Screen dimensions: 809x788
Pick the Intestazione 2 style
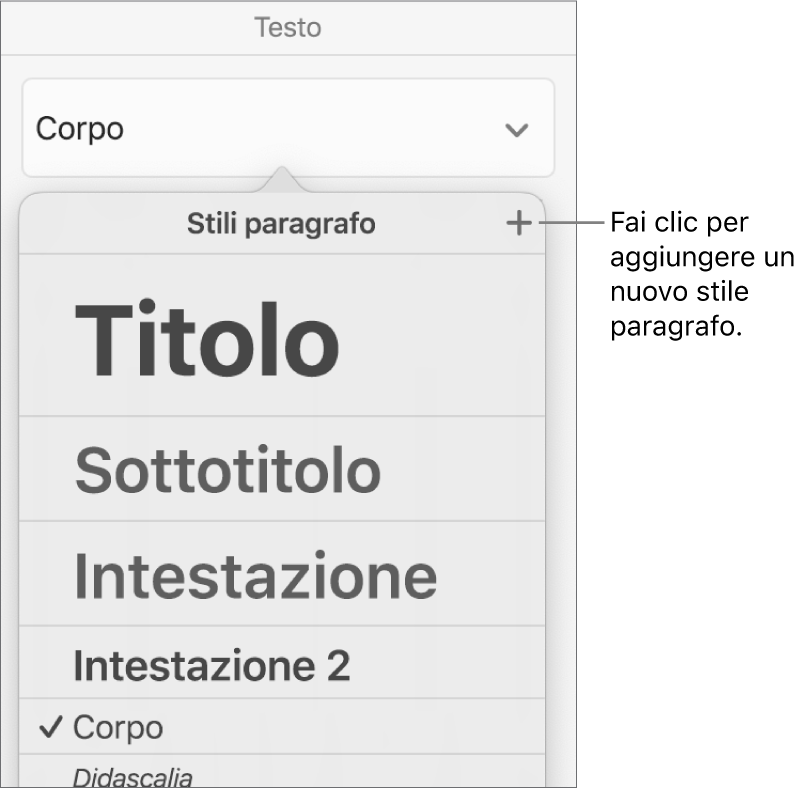point(212,665)
